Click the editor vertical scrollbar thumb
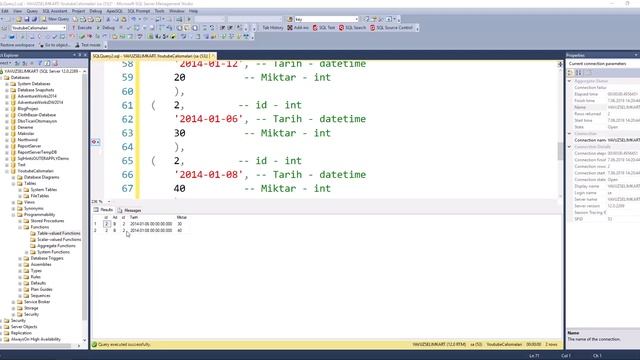The width and height of the screenshot is (640, 360). point(560,151)
